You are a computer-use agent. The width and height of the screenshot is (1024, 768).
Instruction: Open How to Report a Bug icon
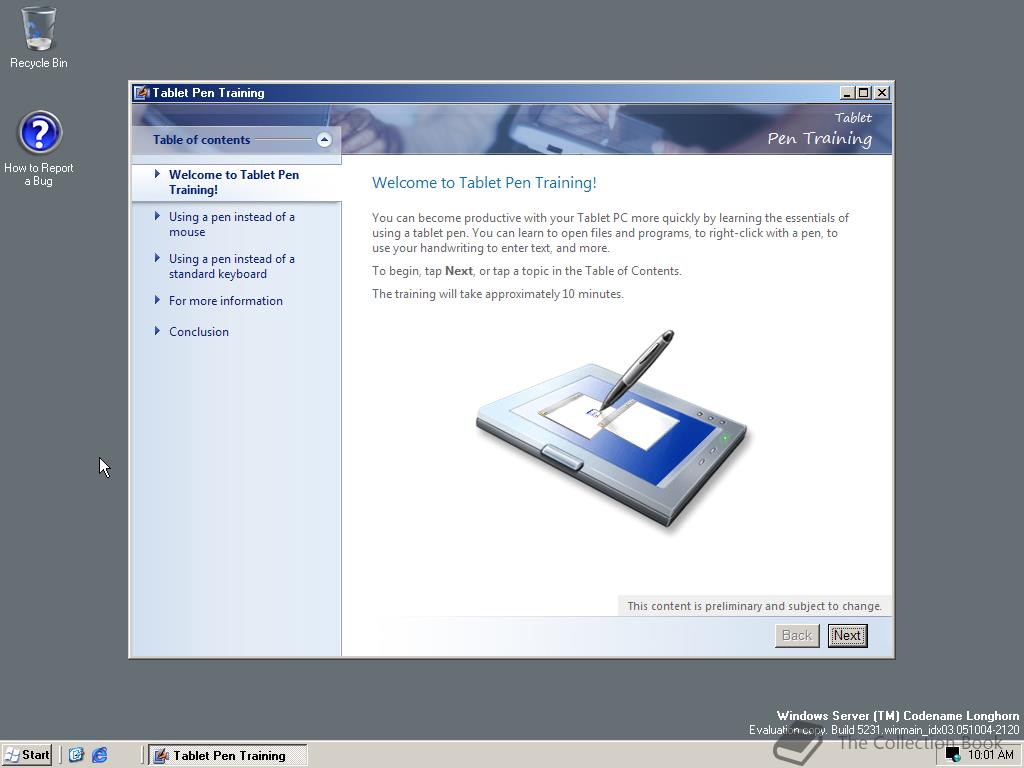[39, 148]
